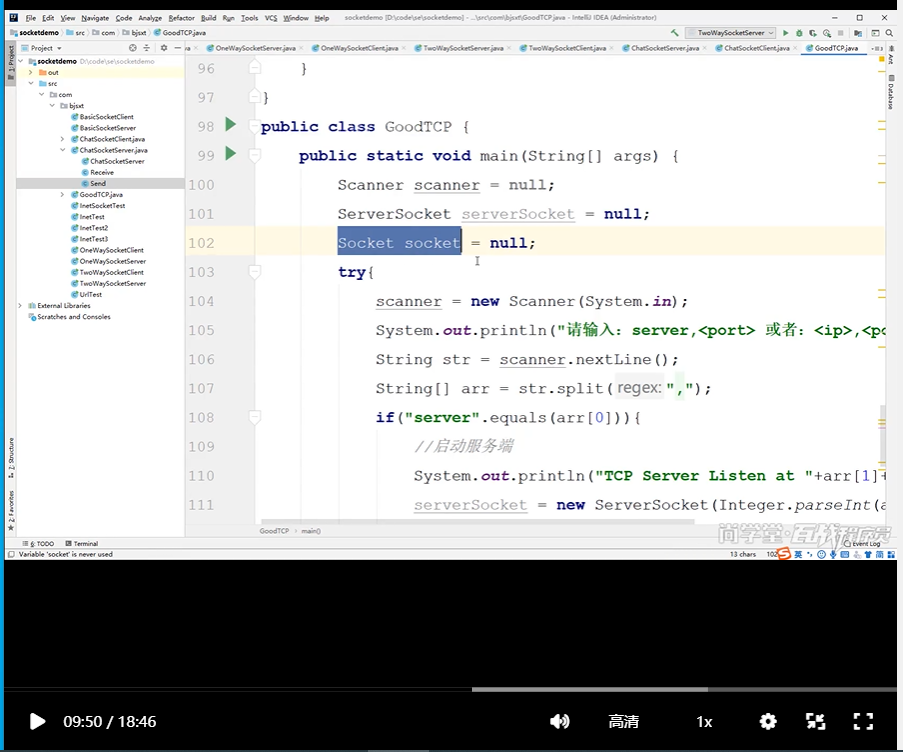This screenshot has height=752, width=903.
Task: Open video player settings gear
Action: pyautogui.click(x=768, y=721)
